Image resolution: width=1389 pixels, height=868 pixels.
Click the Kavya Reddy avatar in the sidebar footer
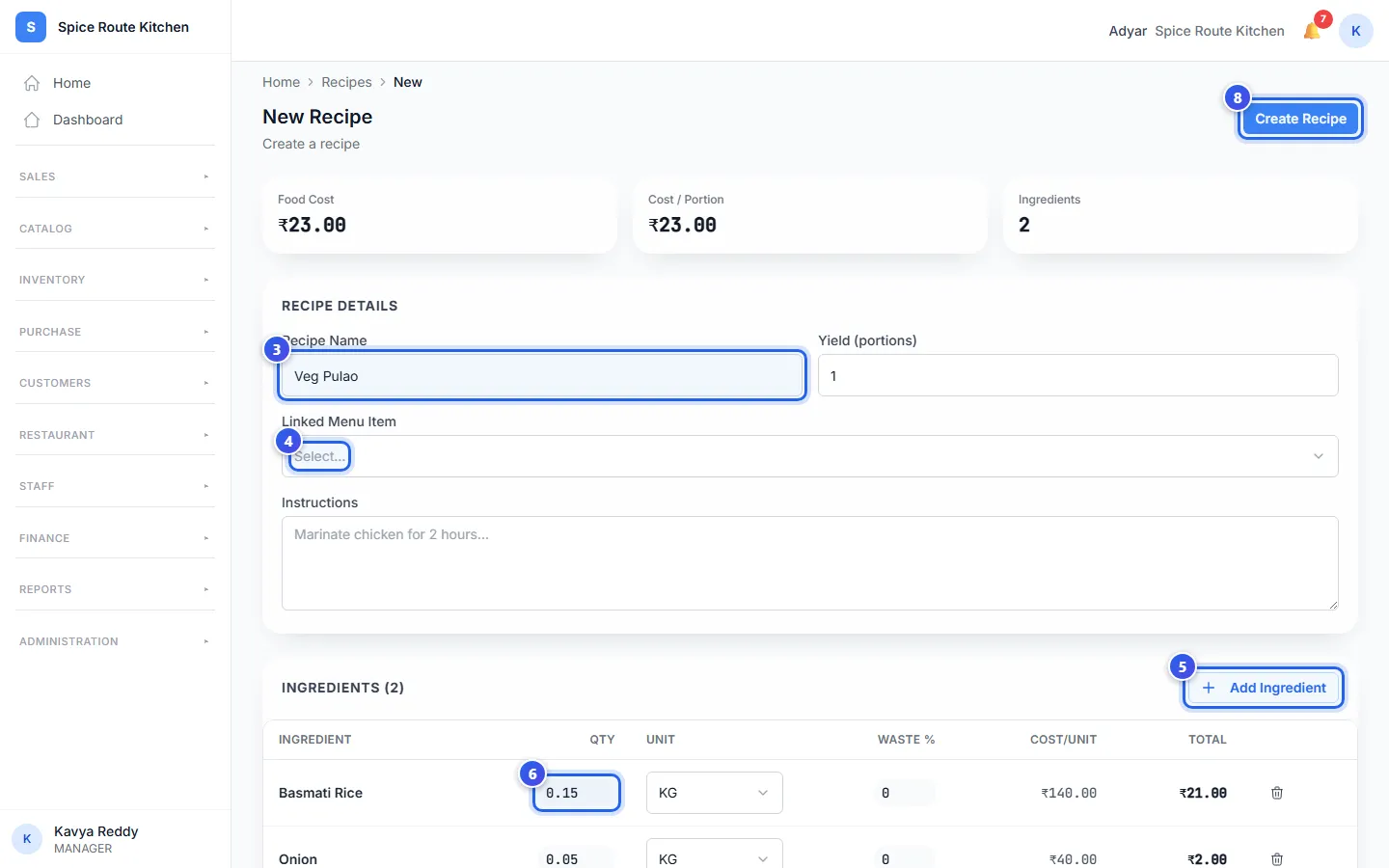pos(27,839)
